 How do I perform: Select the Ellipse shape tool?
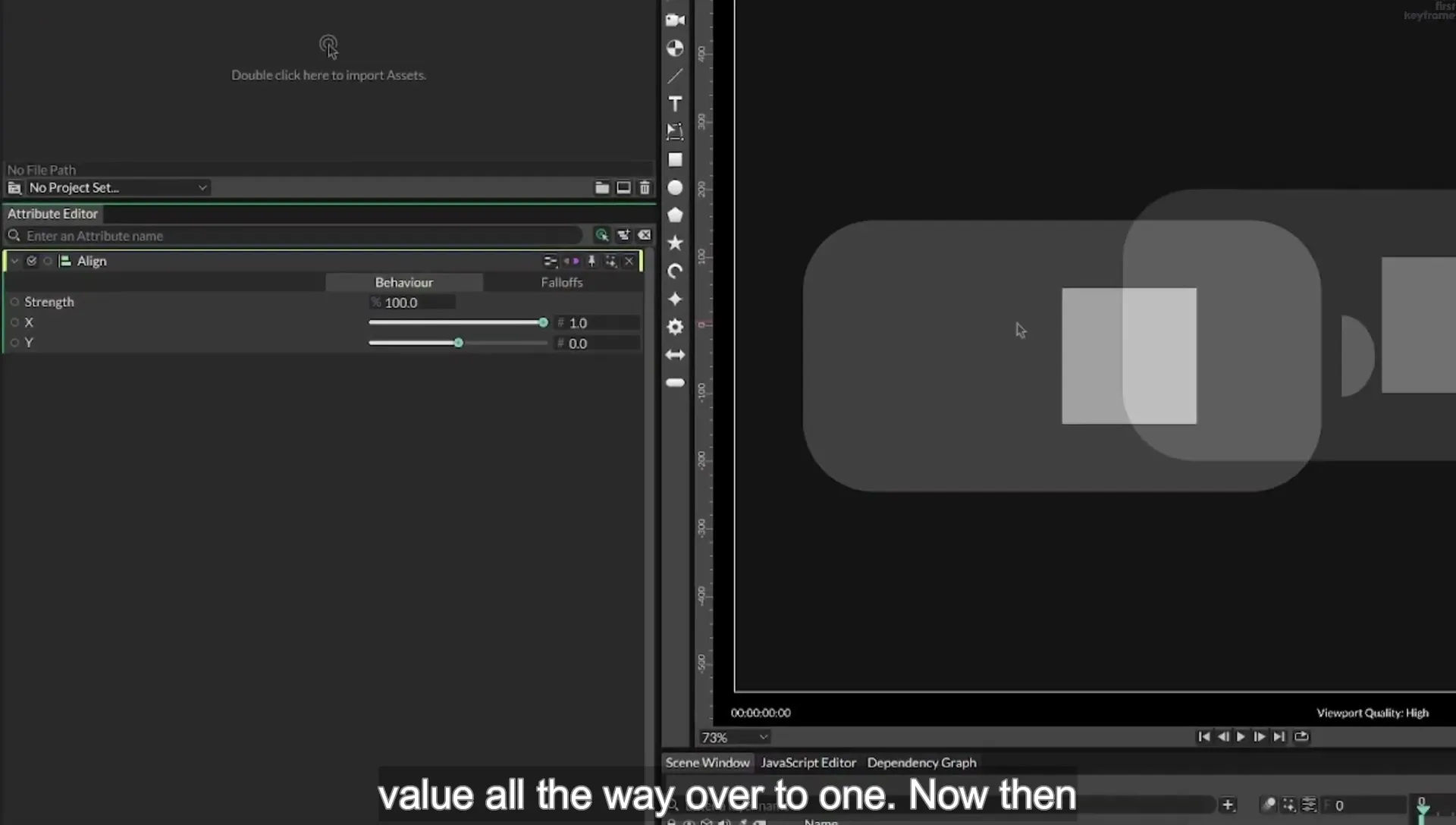pos(675,187)
